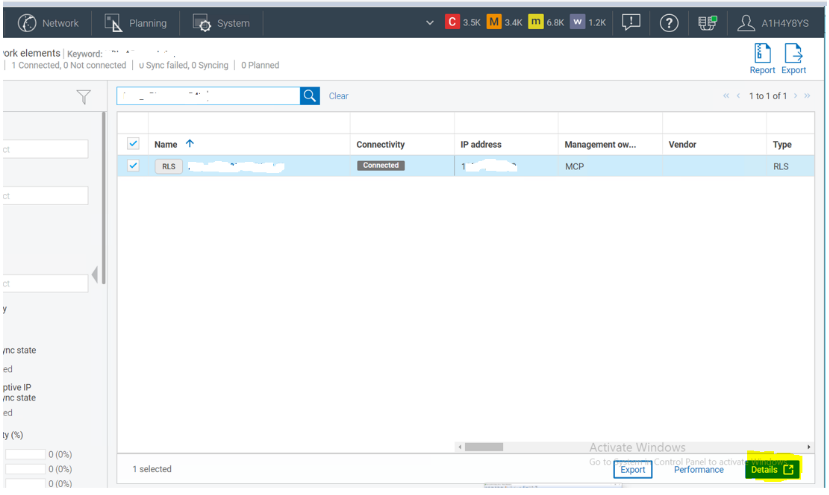Image resolution: width=829 pixels, height=495 pixels.
Task: Go to next page arrow
Action: tap(795, 96)
